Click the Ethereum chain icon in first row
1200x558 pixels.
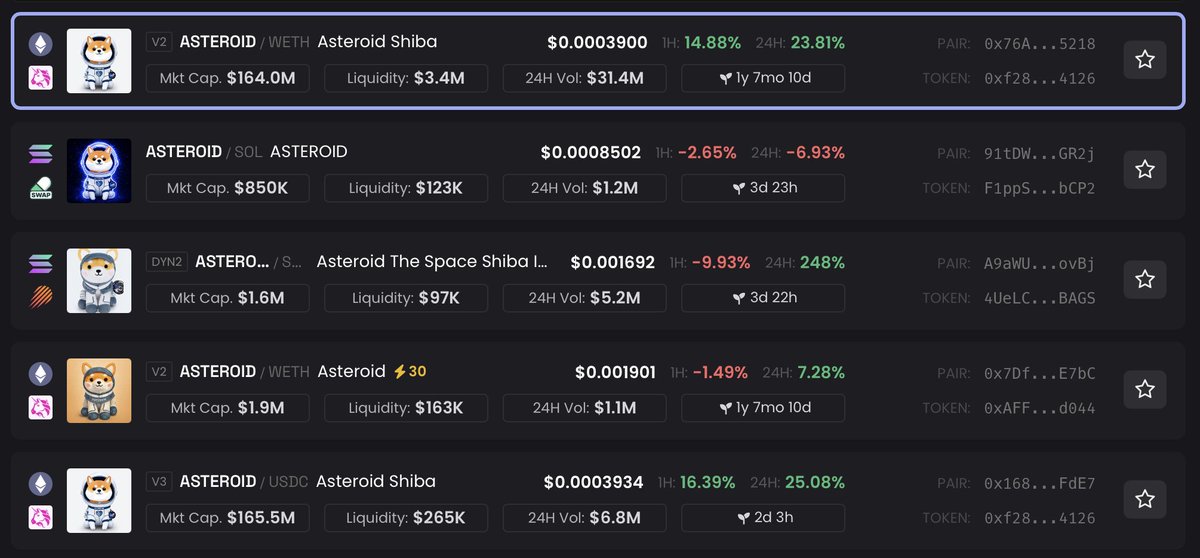[x=40, y=44]
